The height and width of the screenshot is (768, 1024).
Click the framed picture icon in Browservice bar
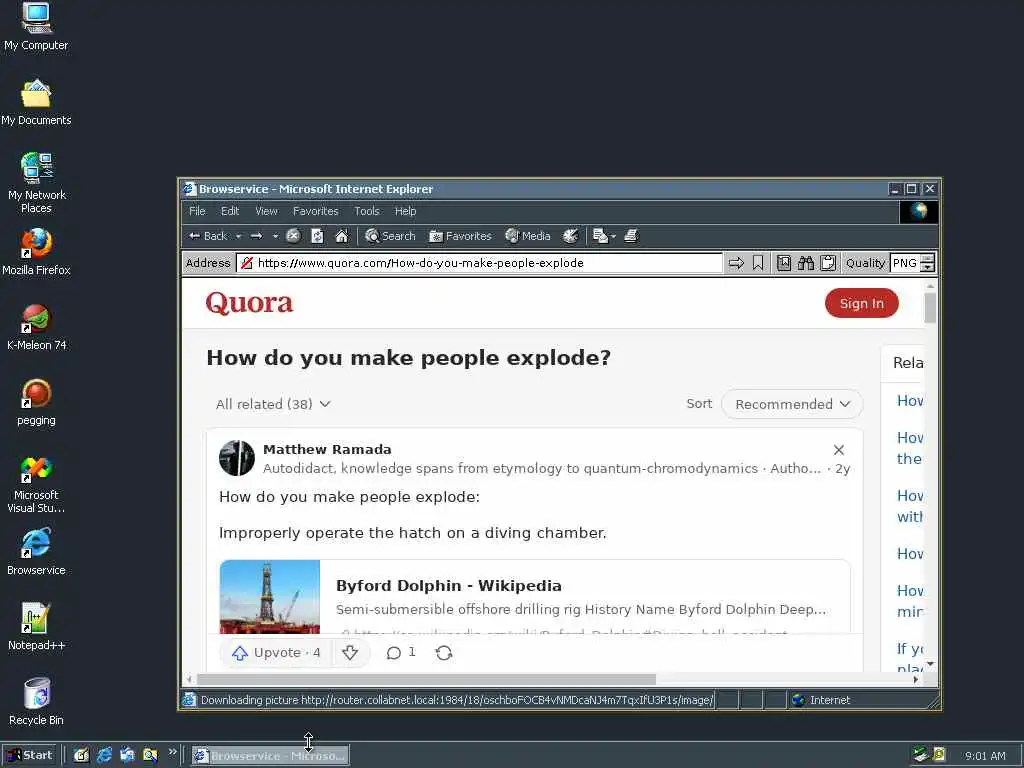(x=784, y=263)
